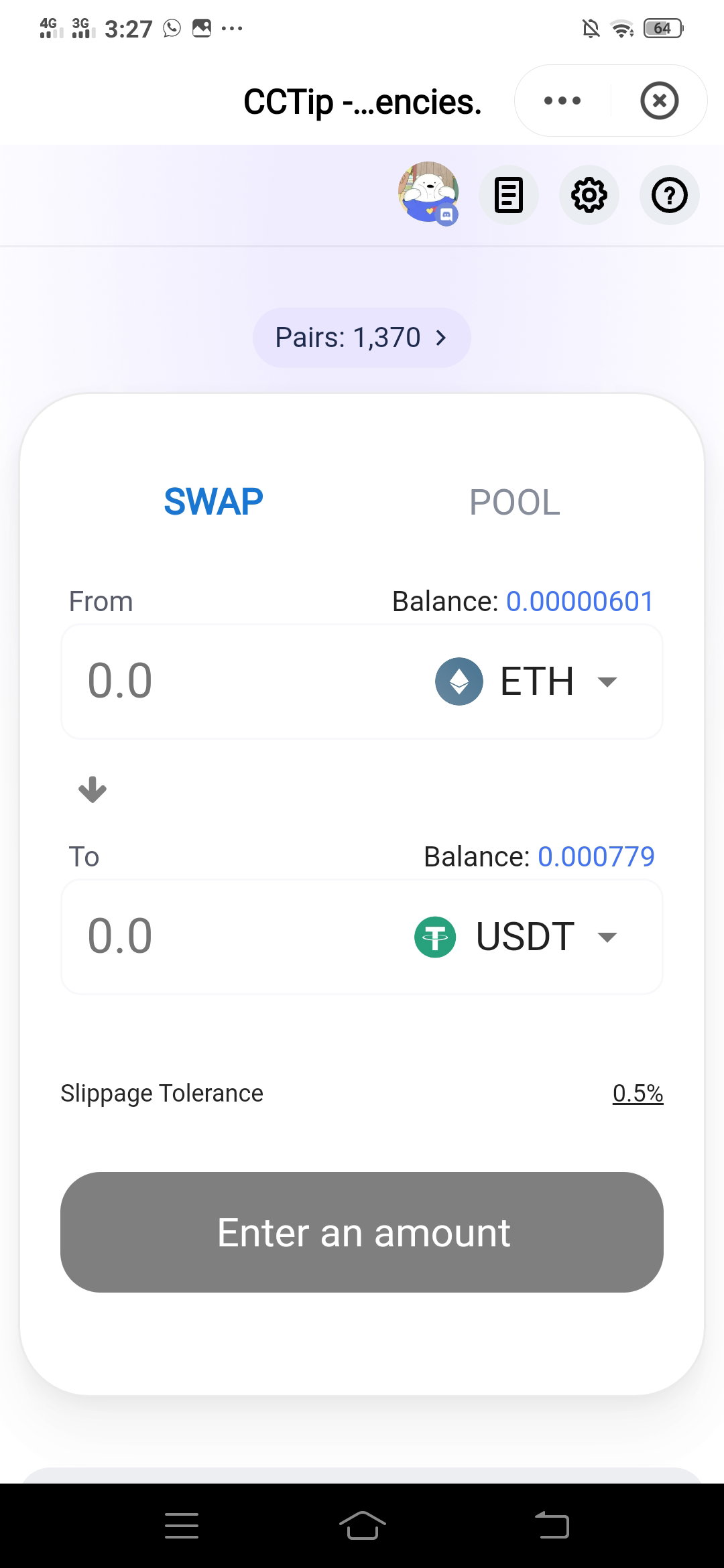Tap the three-dot more options button
Viewport: 724px width, 1568px height.
click(x=562, y=101)
